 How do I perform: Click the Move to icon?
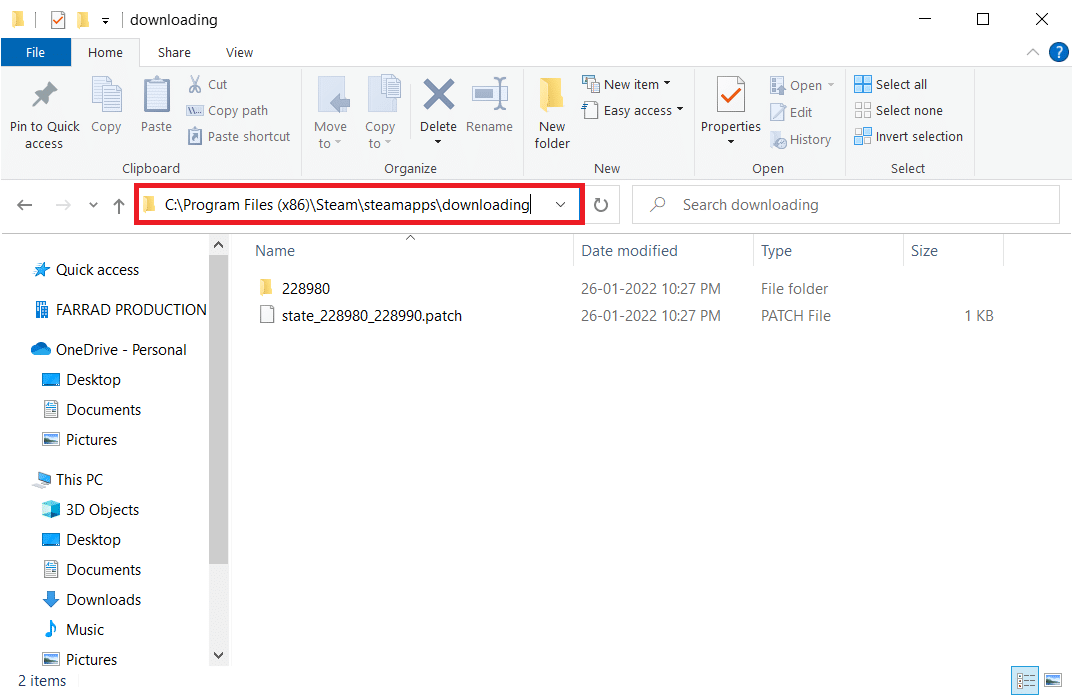coord(332,94)
